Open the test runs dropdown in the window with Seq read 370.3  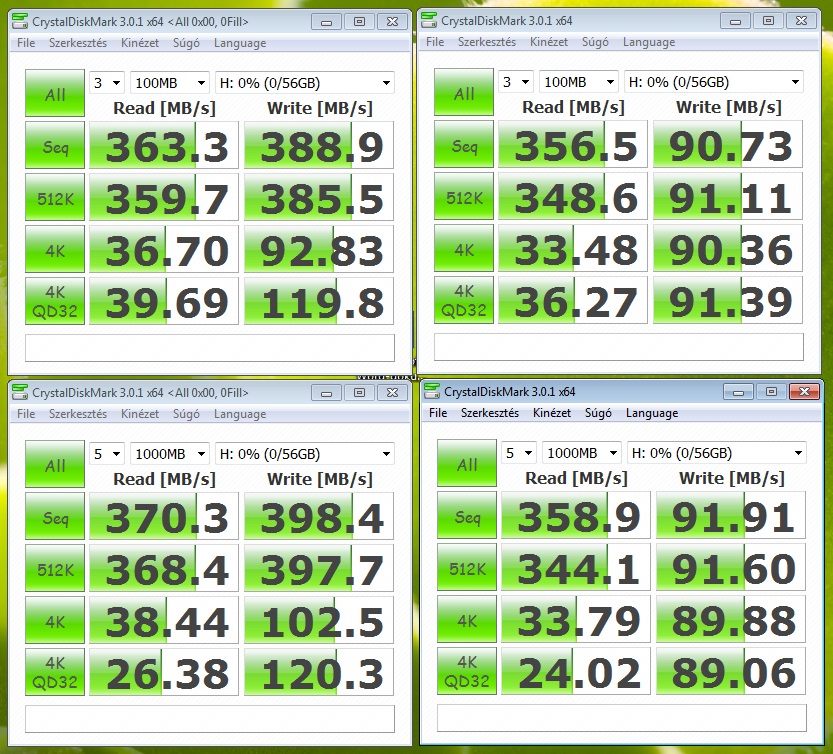[107, 454]
